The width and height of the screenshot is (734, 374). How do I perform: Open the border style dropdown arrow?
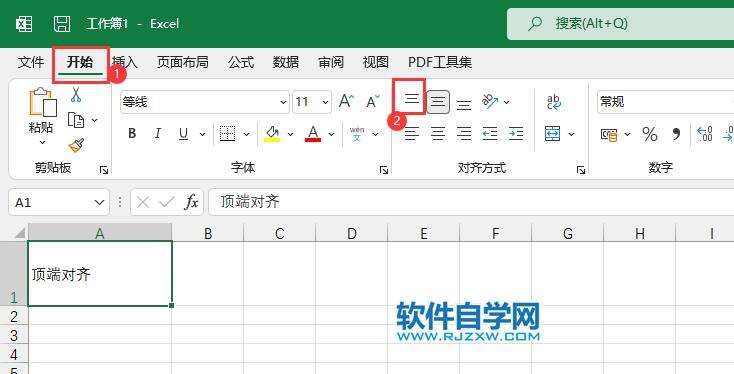click(x=246, y=134)
